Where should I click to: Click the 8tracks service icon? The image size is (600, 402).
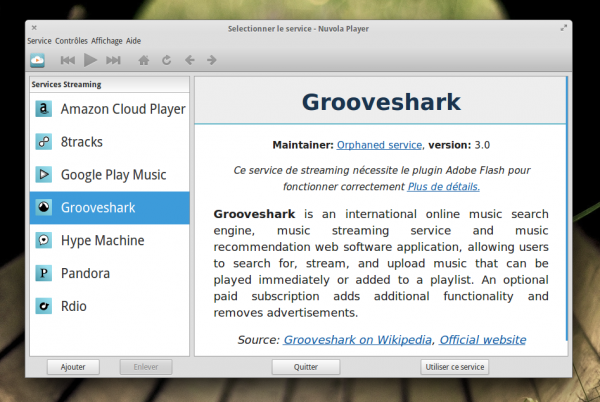click(x=44, y=142)
